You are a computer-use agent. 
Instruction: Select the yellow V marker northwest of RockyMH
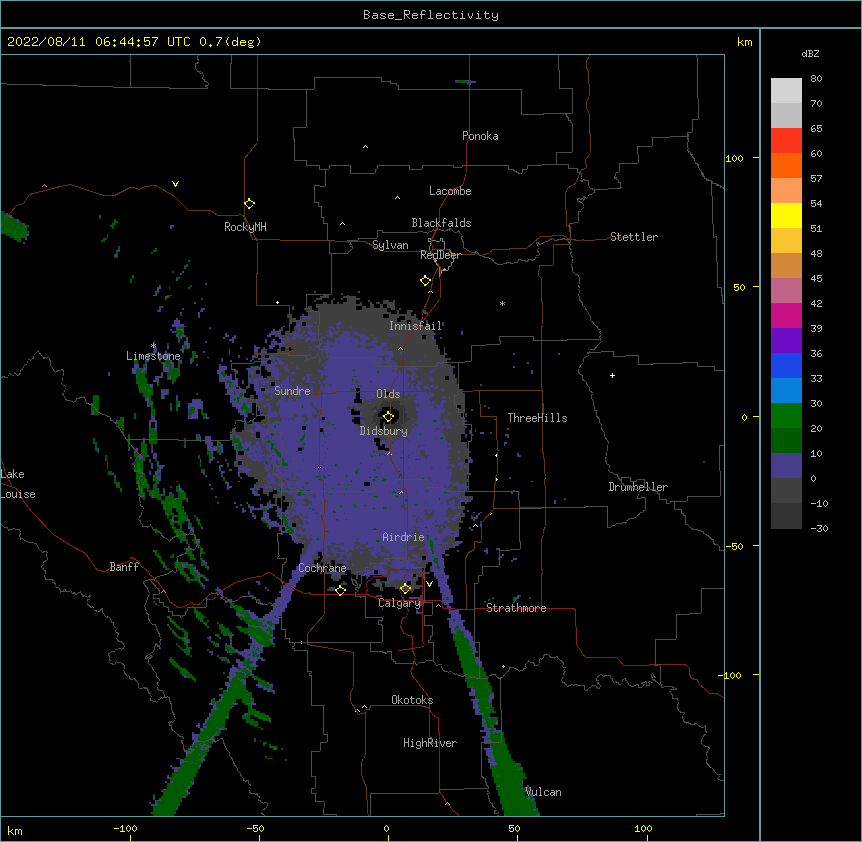point(175,184)
